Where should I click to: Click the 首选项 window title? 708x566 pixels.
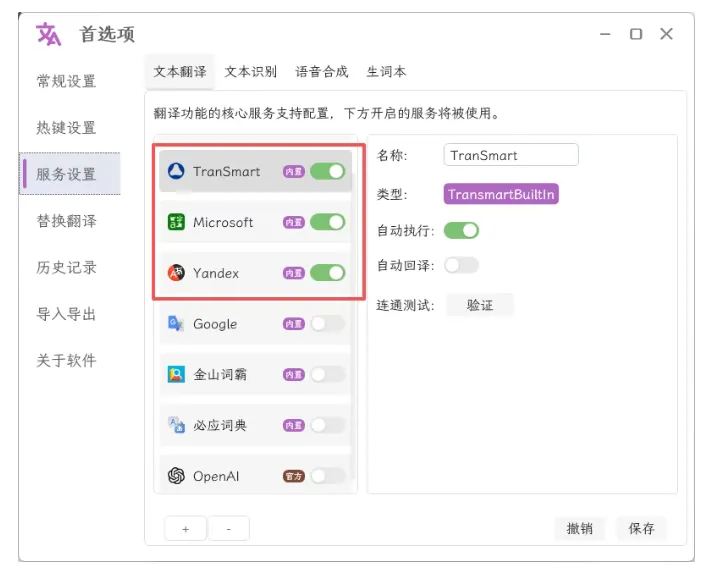coord(107,34)
